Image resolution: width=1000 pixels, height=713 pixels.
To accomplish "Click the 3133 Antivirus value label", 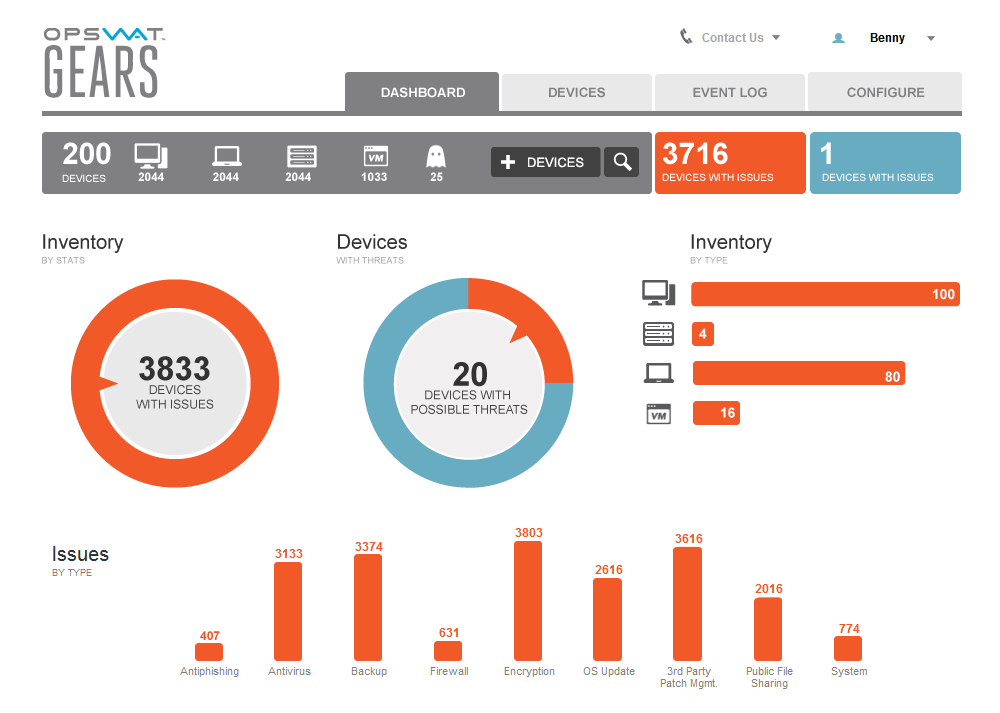I will coord(289,554).
